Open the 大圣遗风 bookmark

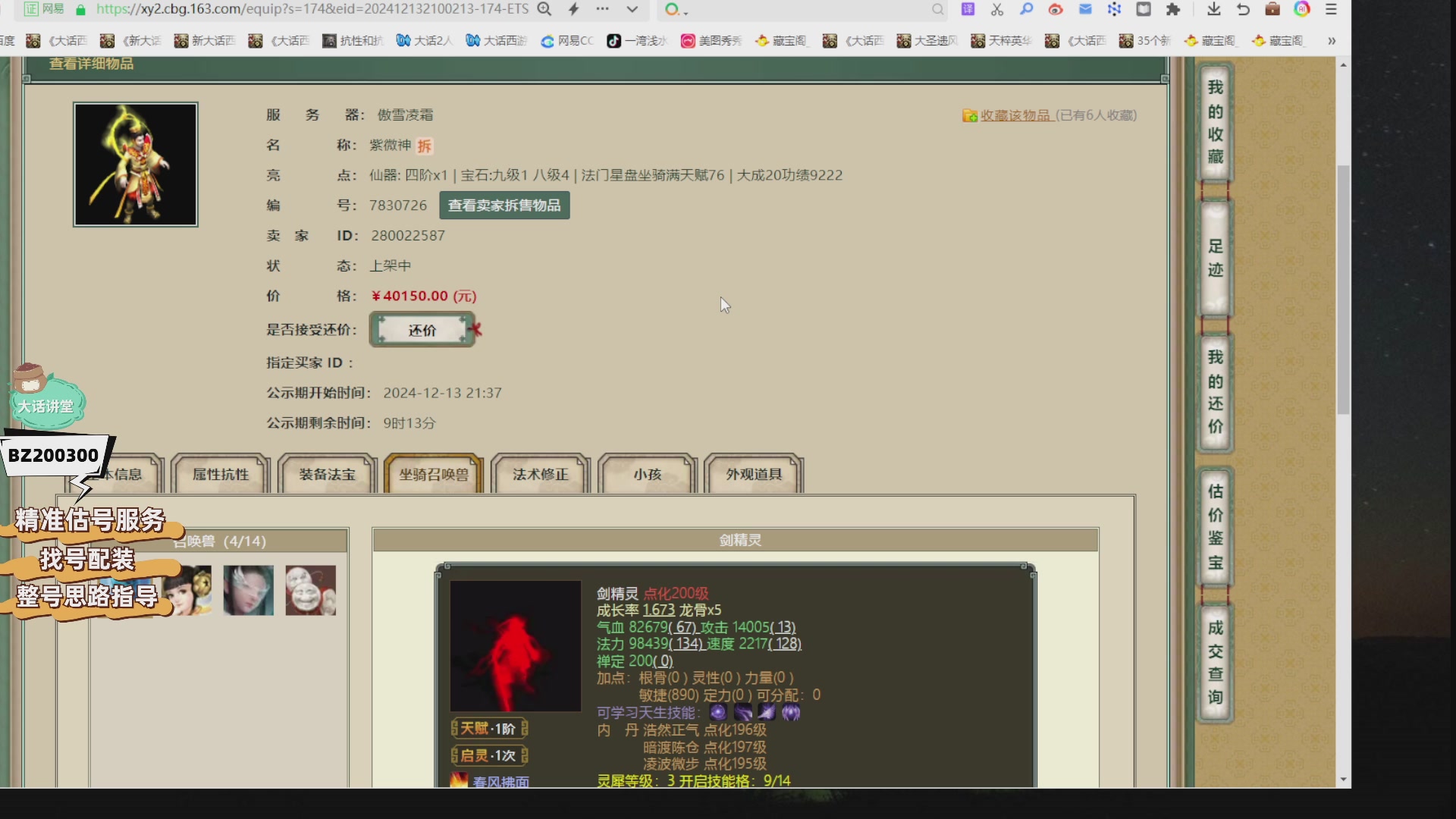click(x=927, y=41)
